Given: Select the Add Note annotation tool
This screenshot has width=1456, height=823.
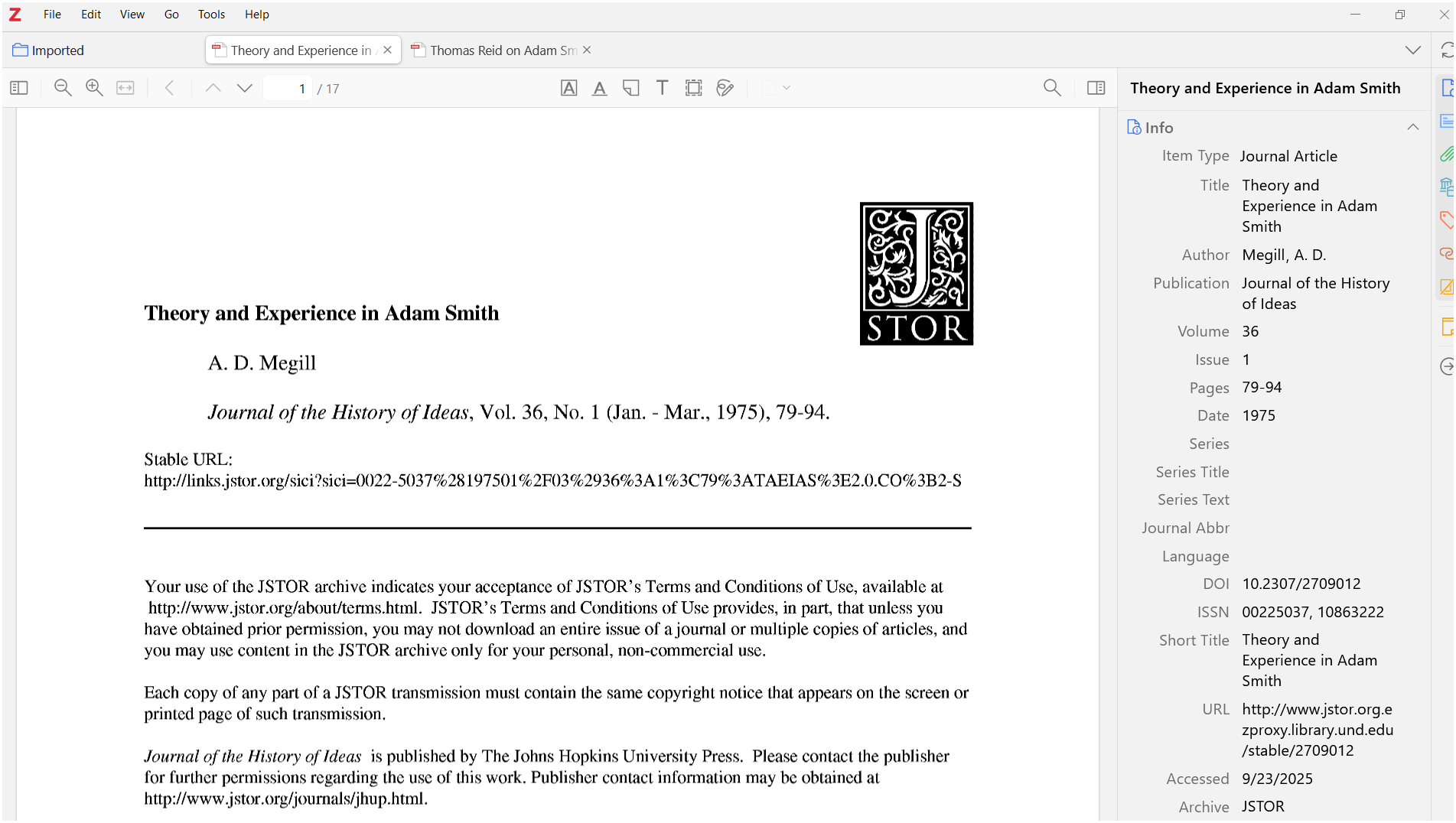Looking at the screenshot, I should [631, 88].
